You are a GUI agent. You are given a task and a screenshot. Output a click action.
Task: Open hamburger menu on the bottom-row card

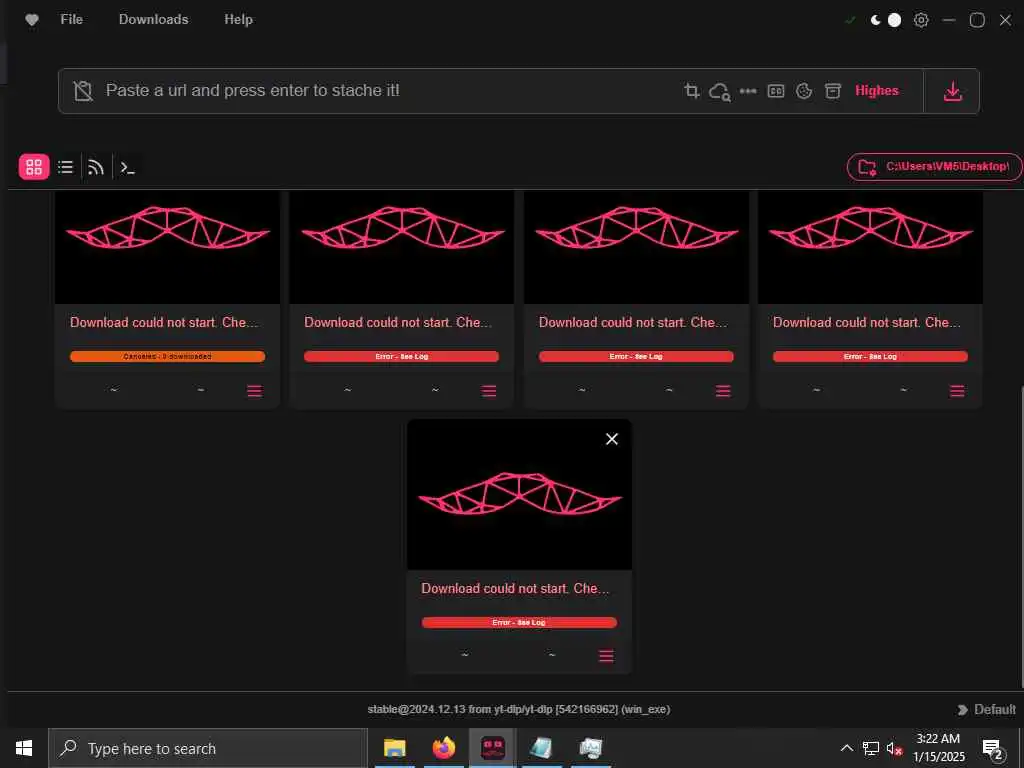606,656
